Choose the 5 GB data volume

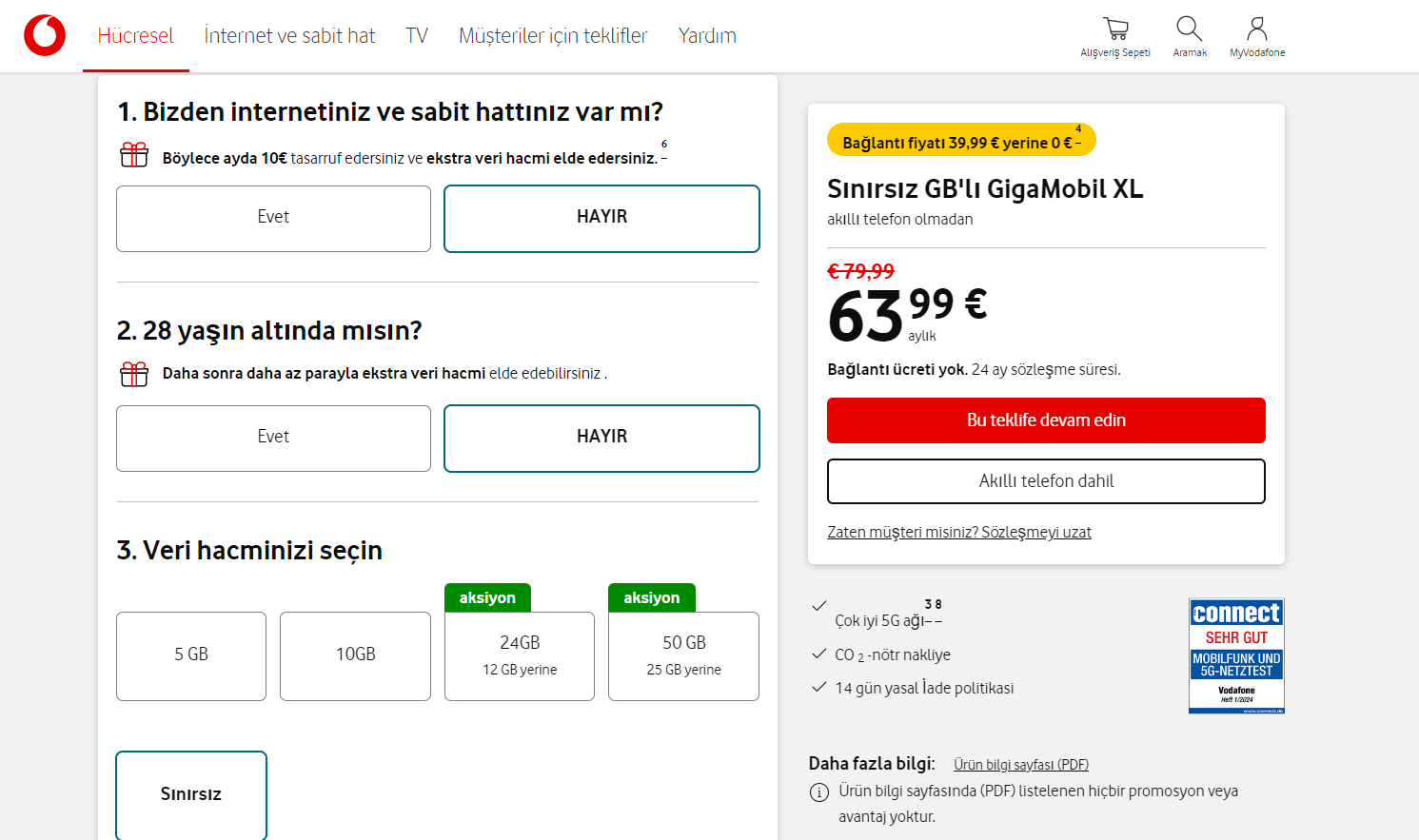tap(191, 656)
